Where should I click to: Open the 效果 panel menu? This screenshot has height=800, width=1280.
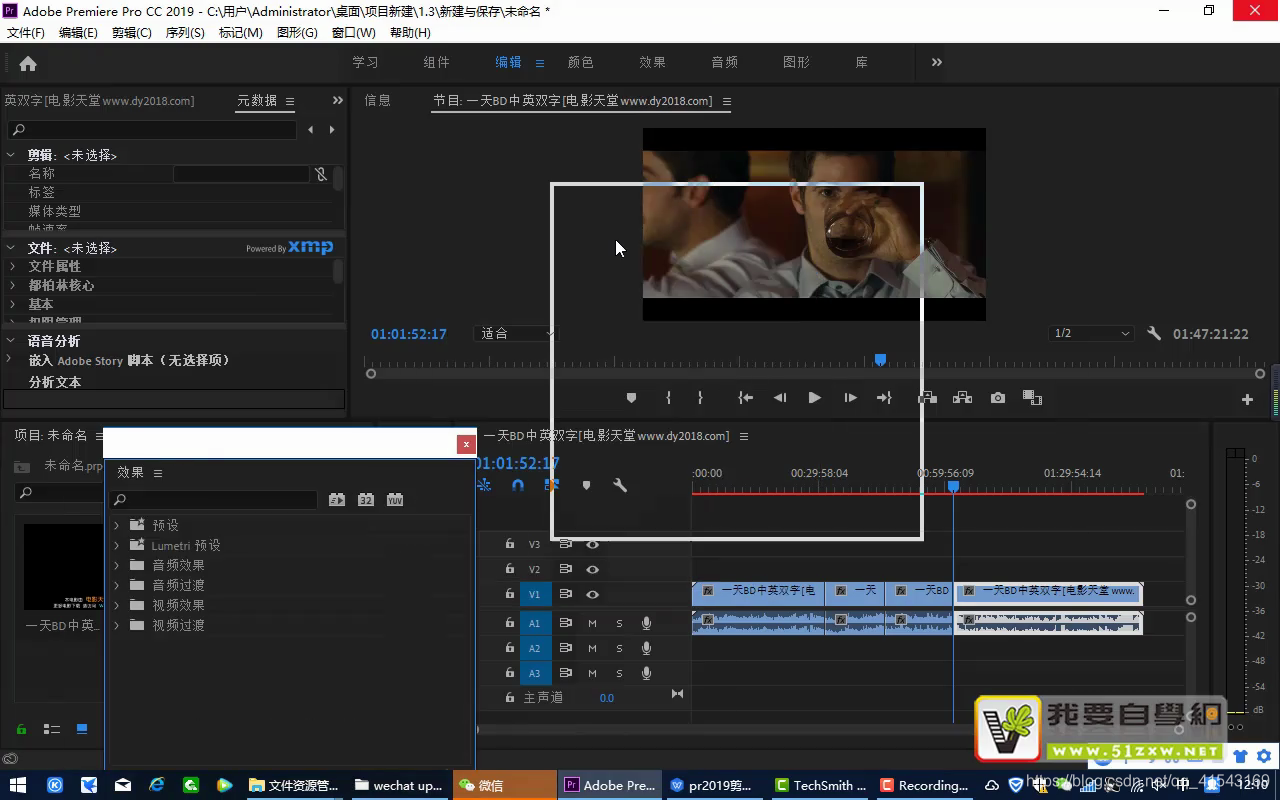158,473
